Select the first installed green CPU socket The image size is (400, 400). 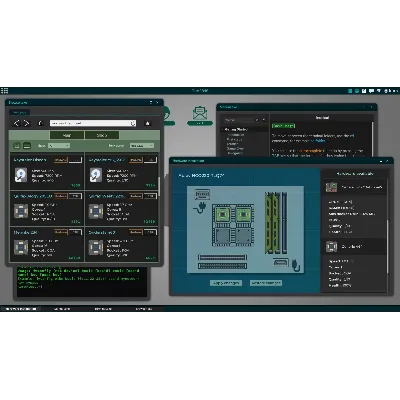click(x=222, y=214)
